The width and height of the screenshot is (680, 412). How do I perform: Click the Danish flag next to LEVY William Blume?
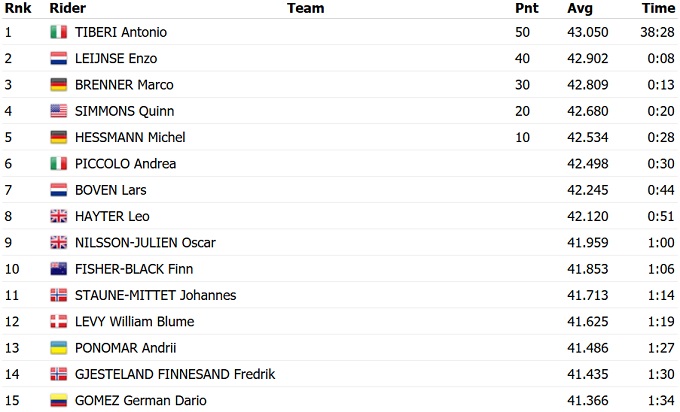pos(58,321)
